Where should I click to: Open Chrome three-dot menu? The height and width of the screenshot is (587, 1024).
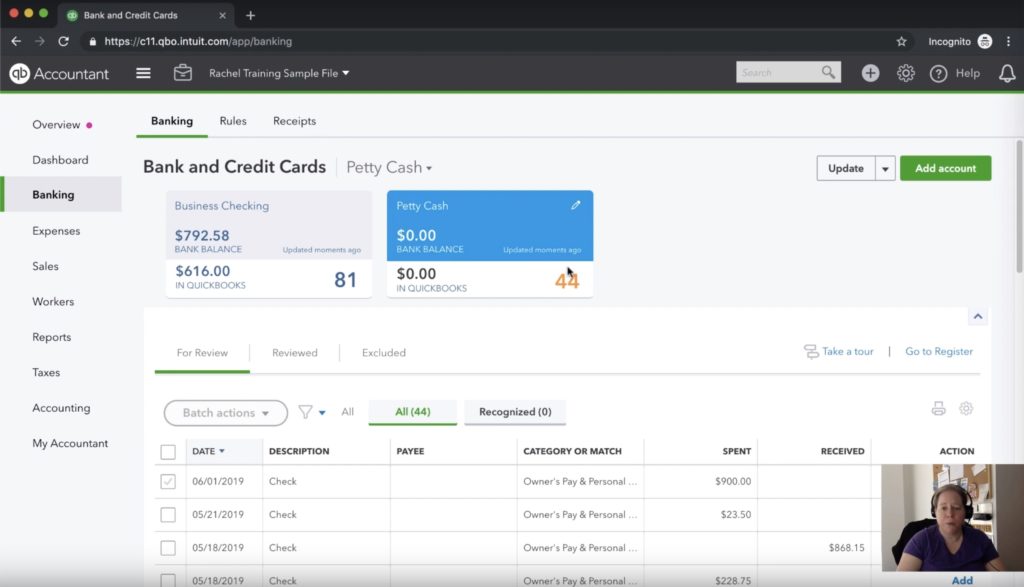coord(1008,41)
